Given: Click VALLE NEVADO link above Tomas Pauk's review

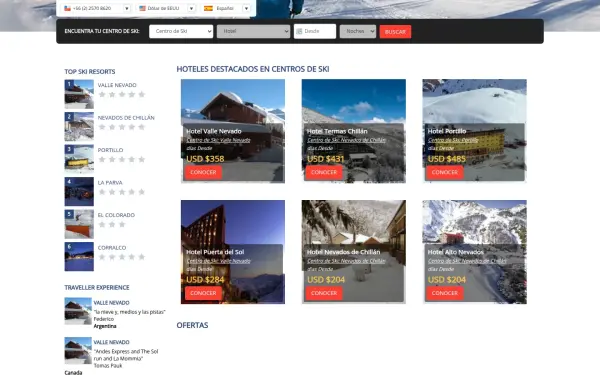Looking at the screenshot, I should pos(112,342).
